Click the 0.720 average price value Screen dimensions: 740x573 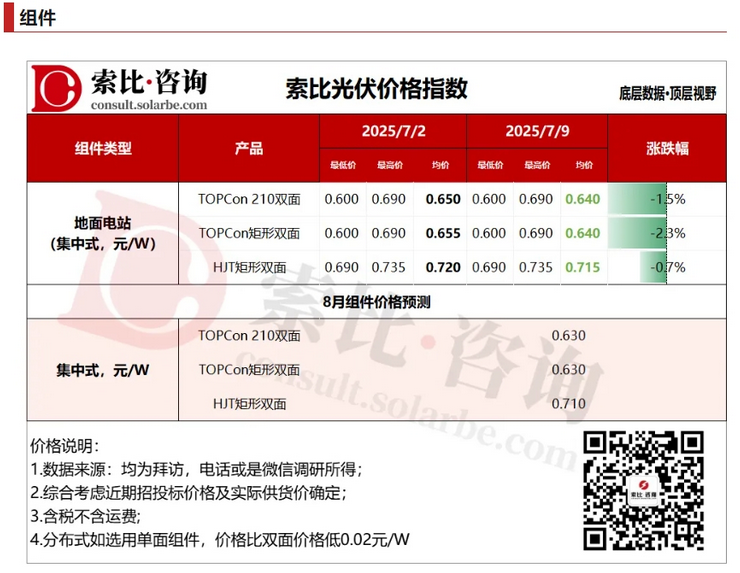coord(443,267)
